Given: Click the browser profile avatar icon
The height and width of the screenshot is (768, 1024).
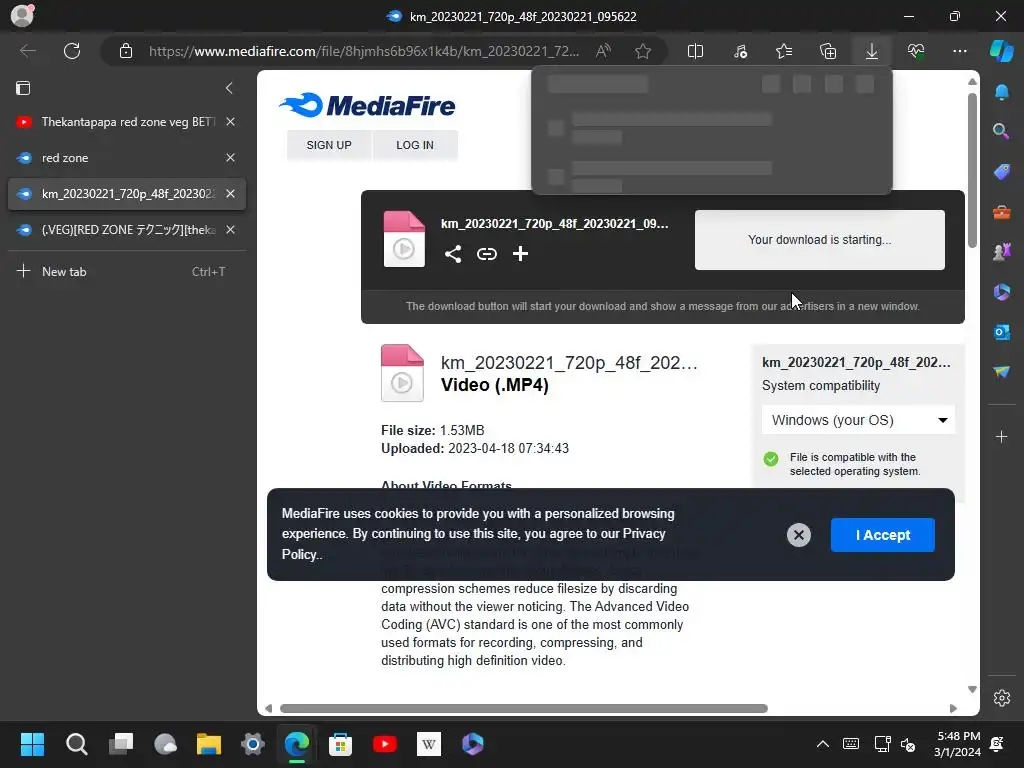Looking at the screenshot, I should (x=22, y=15).
